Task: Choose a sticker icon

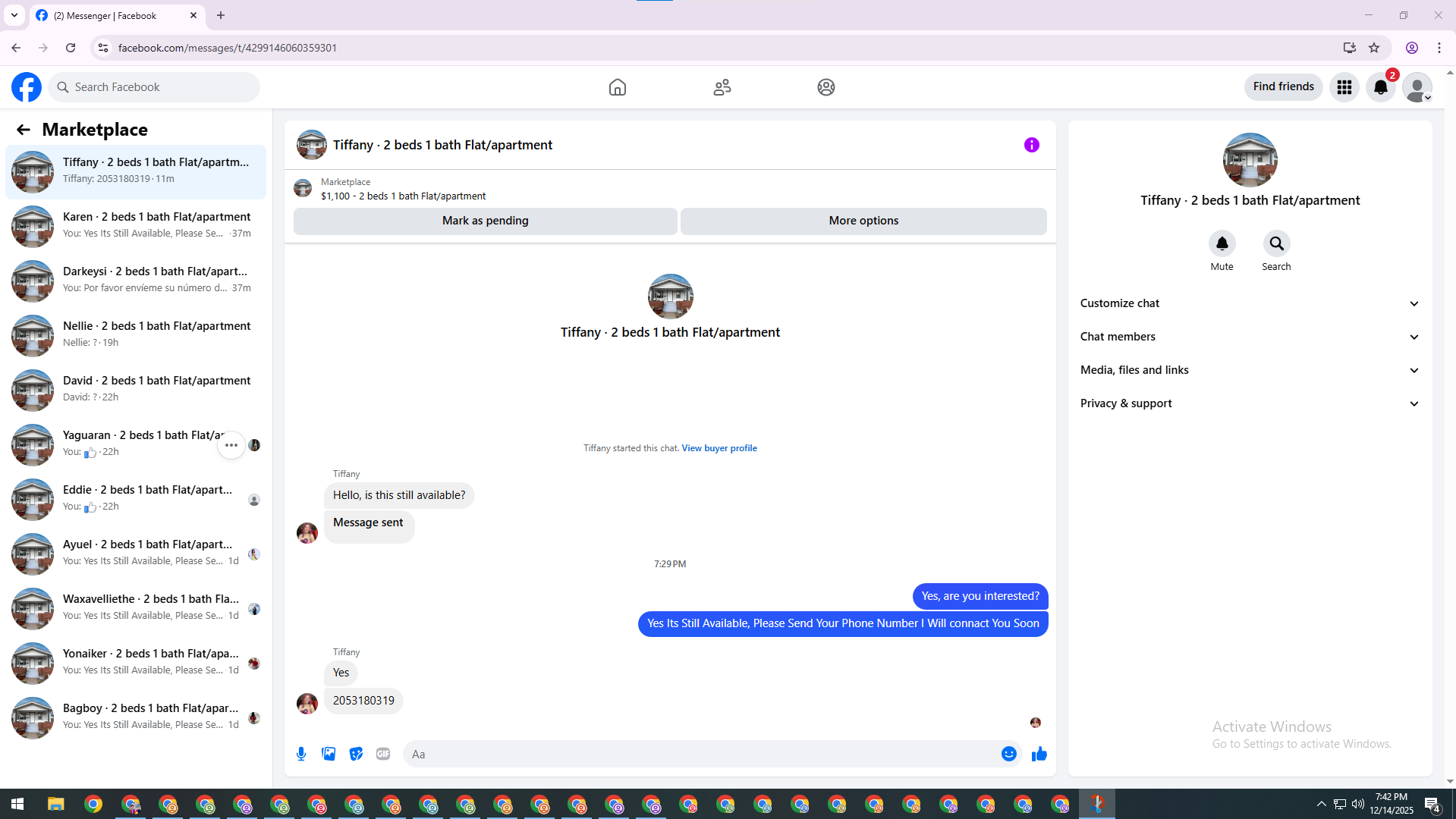Action: 356,754
